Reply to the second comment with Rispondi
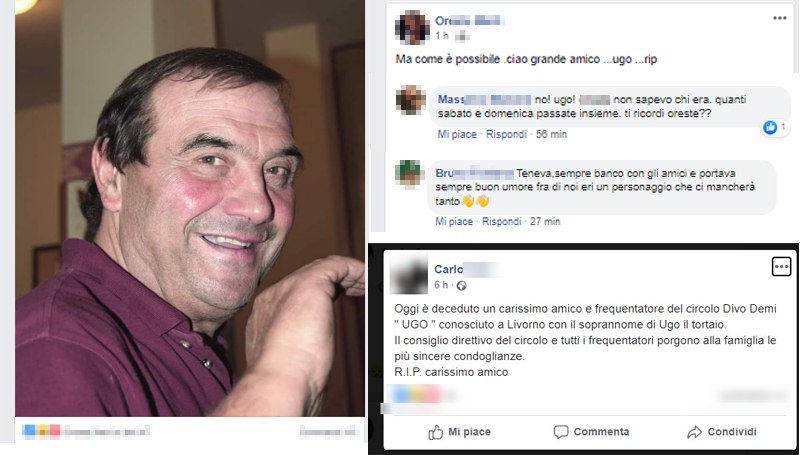This screenshot has height=455, width=800. 502,221
